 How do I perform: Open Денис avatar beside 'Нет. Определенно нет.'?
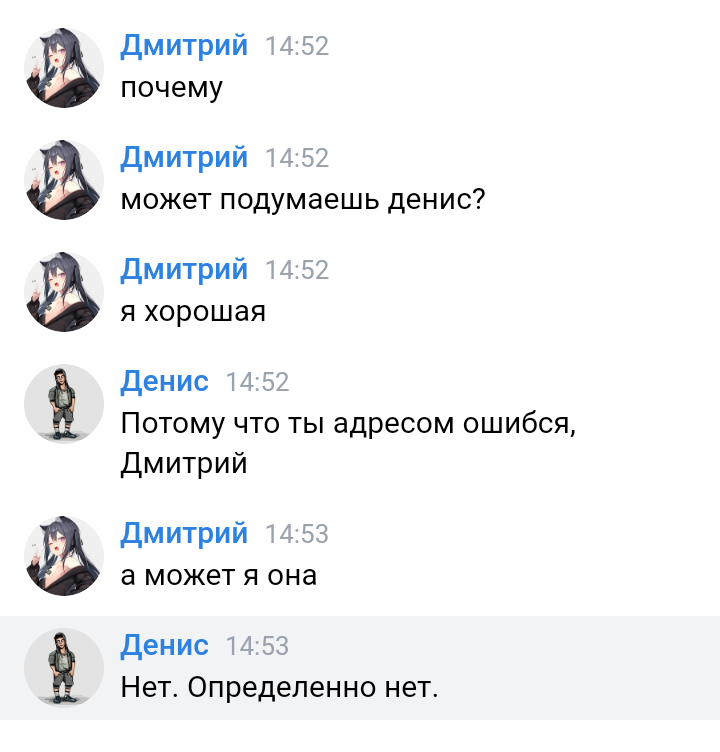click(x=64, y=668)
